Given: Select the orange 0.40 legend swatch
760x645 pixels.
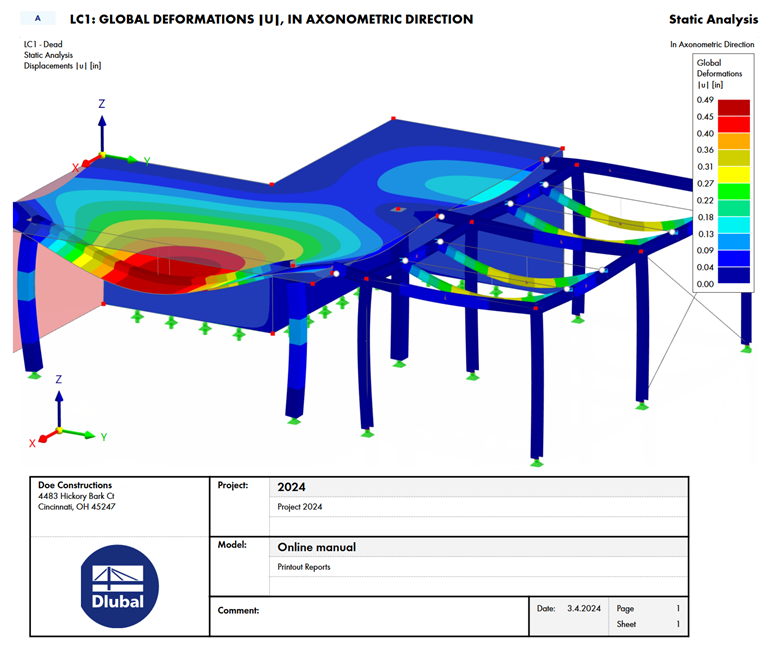Looking at the screenshot, I should click(733, 141).
